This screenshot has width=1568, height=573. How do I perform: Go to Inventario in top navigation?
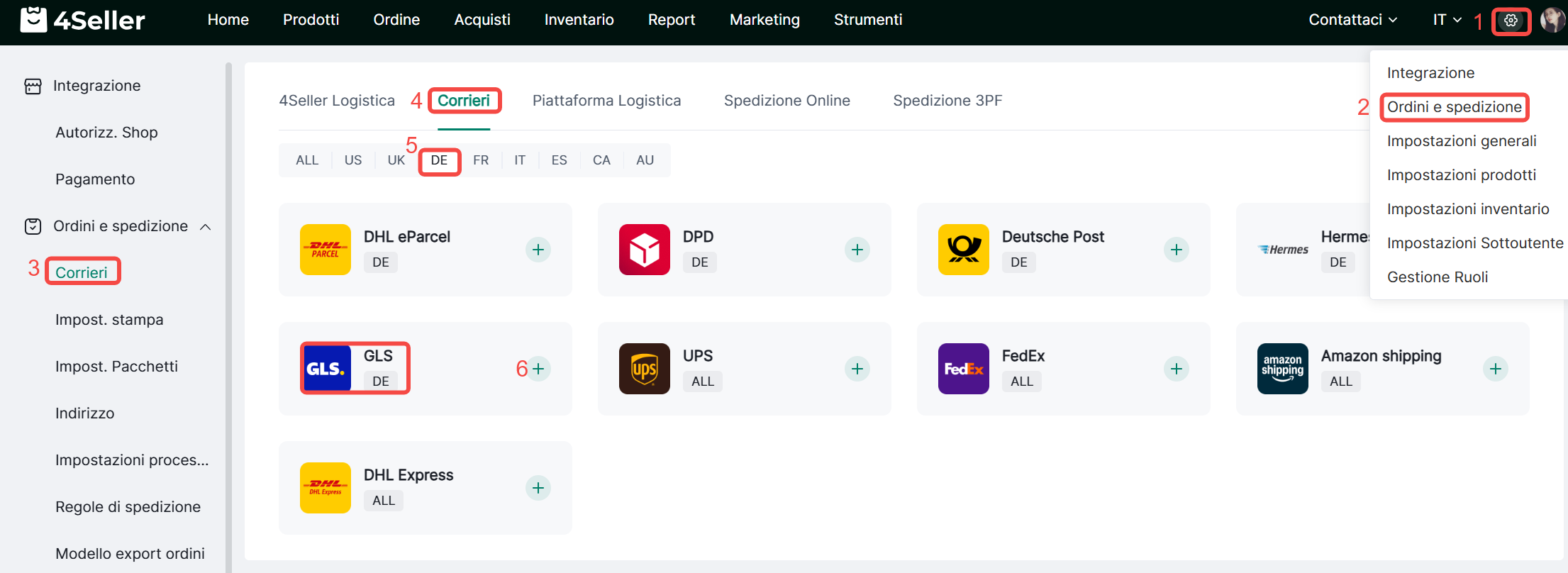(x=579, y=20)
